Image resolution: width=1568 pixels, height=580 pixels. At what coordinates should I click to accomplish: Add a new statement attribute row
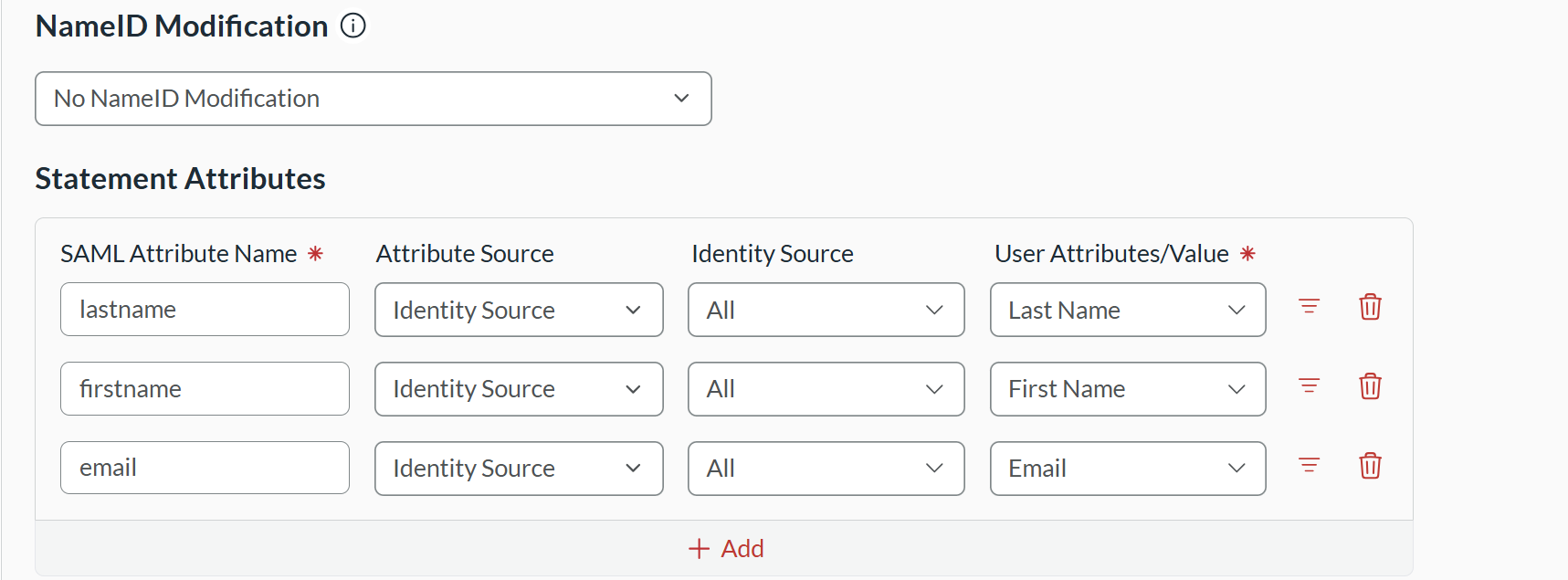click(x=726, y=548)
